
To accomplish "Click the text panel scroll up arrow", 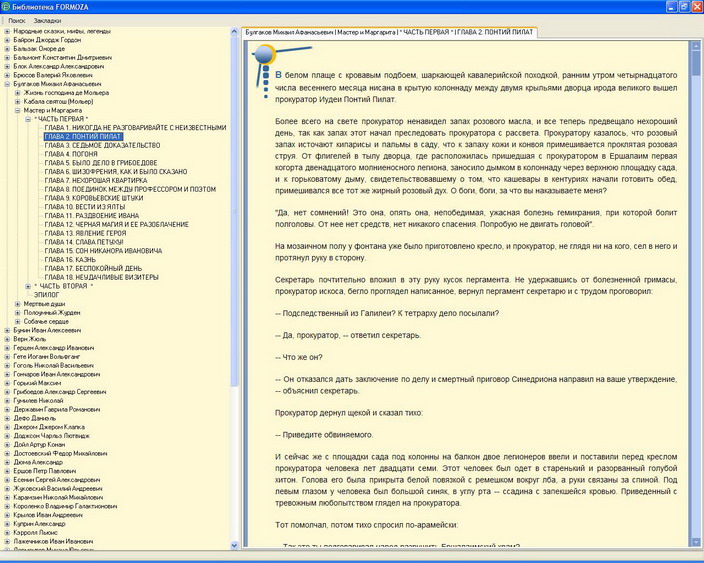I will (696, 45).
